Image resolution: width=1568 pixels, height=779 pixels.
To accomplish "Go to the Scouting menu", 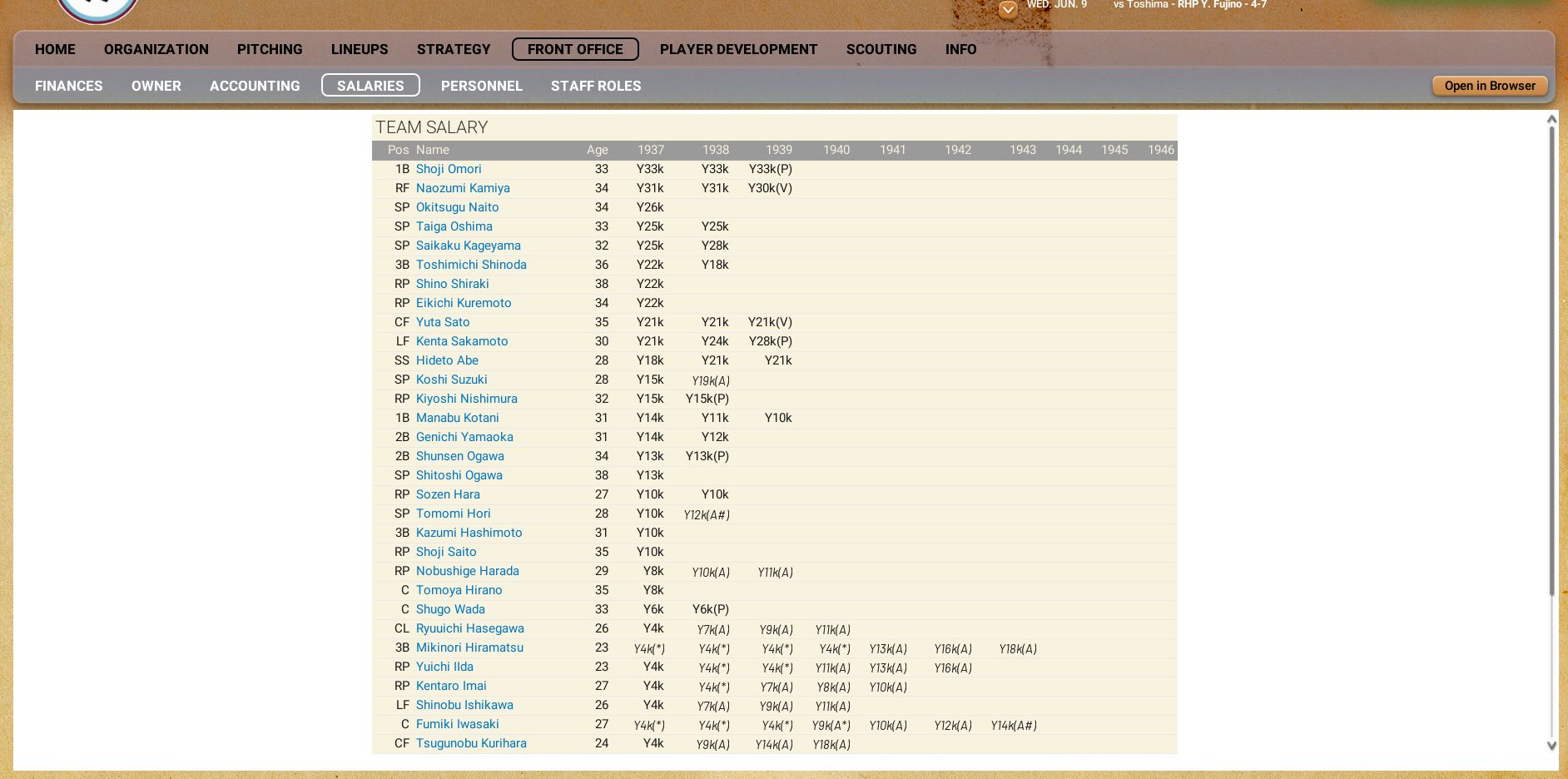I will pos(881,49).
